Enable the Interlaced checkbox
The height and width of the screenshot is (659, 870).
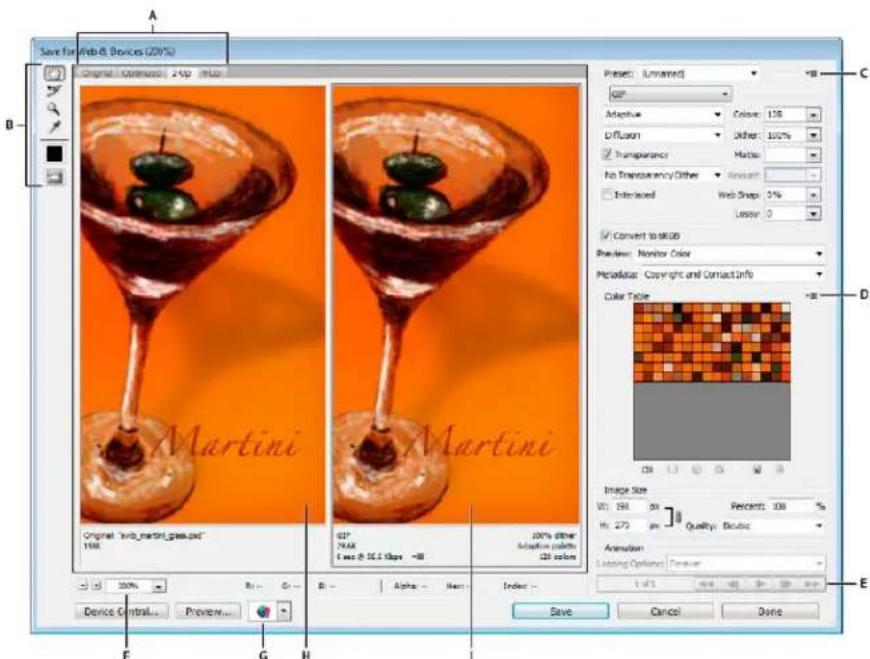click(608, 195)
